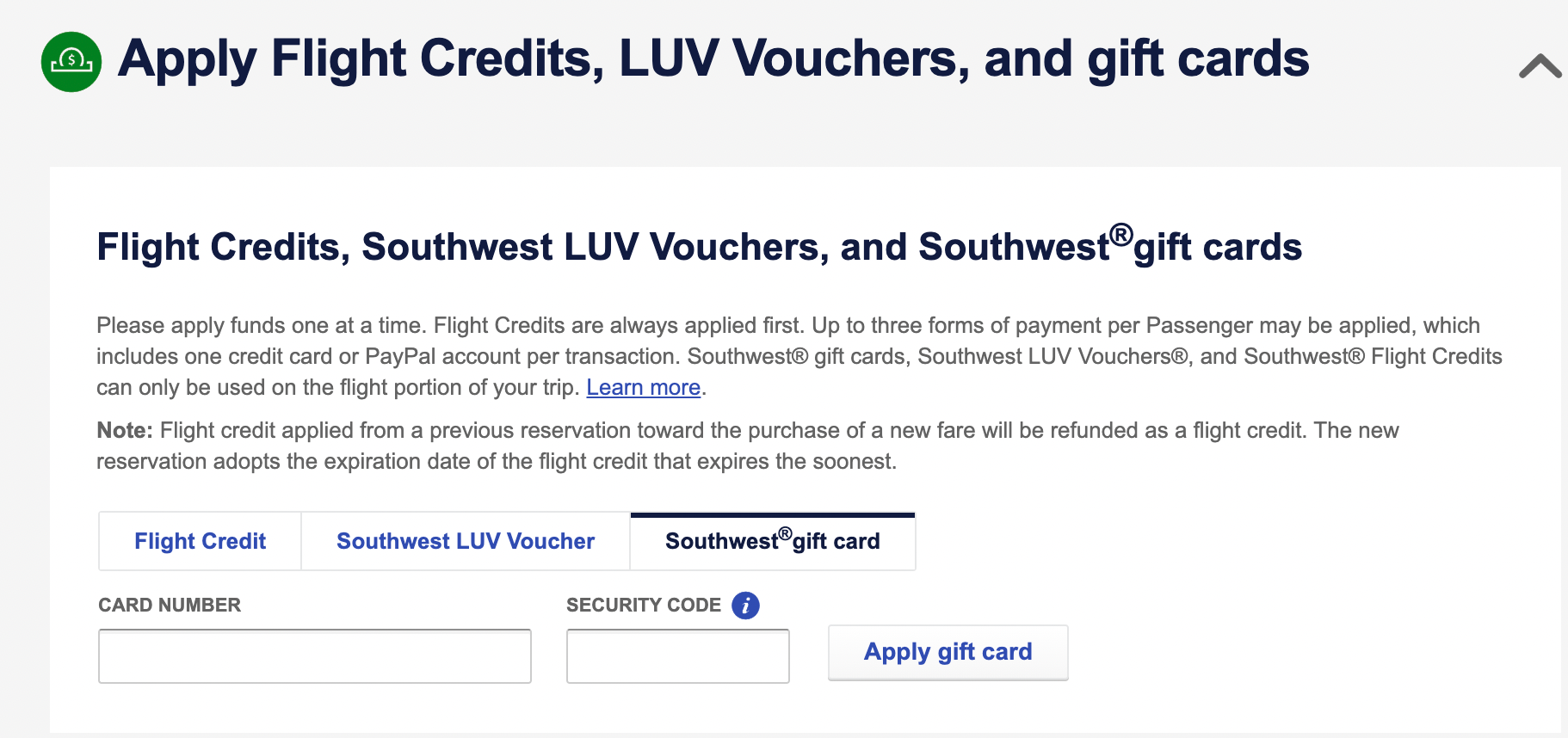This screenshot has width=1568, height=738.
Task: Switch to the Flight Credit tab
Action: (199, 540)
